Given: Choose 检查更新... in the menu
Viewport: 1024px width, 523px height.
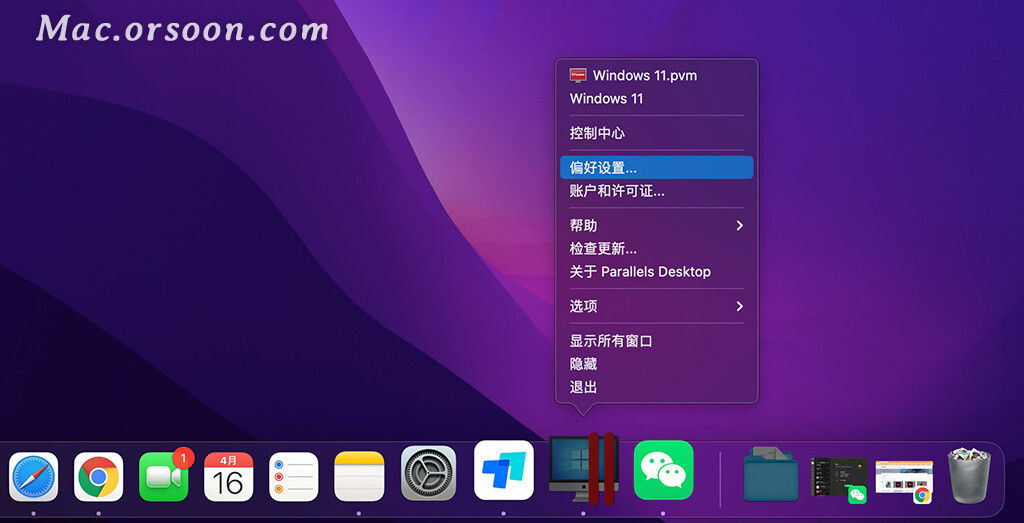Looking at the screenshot, I should pyautogui.click(x=656, y=249).
